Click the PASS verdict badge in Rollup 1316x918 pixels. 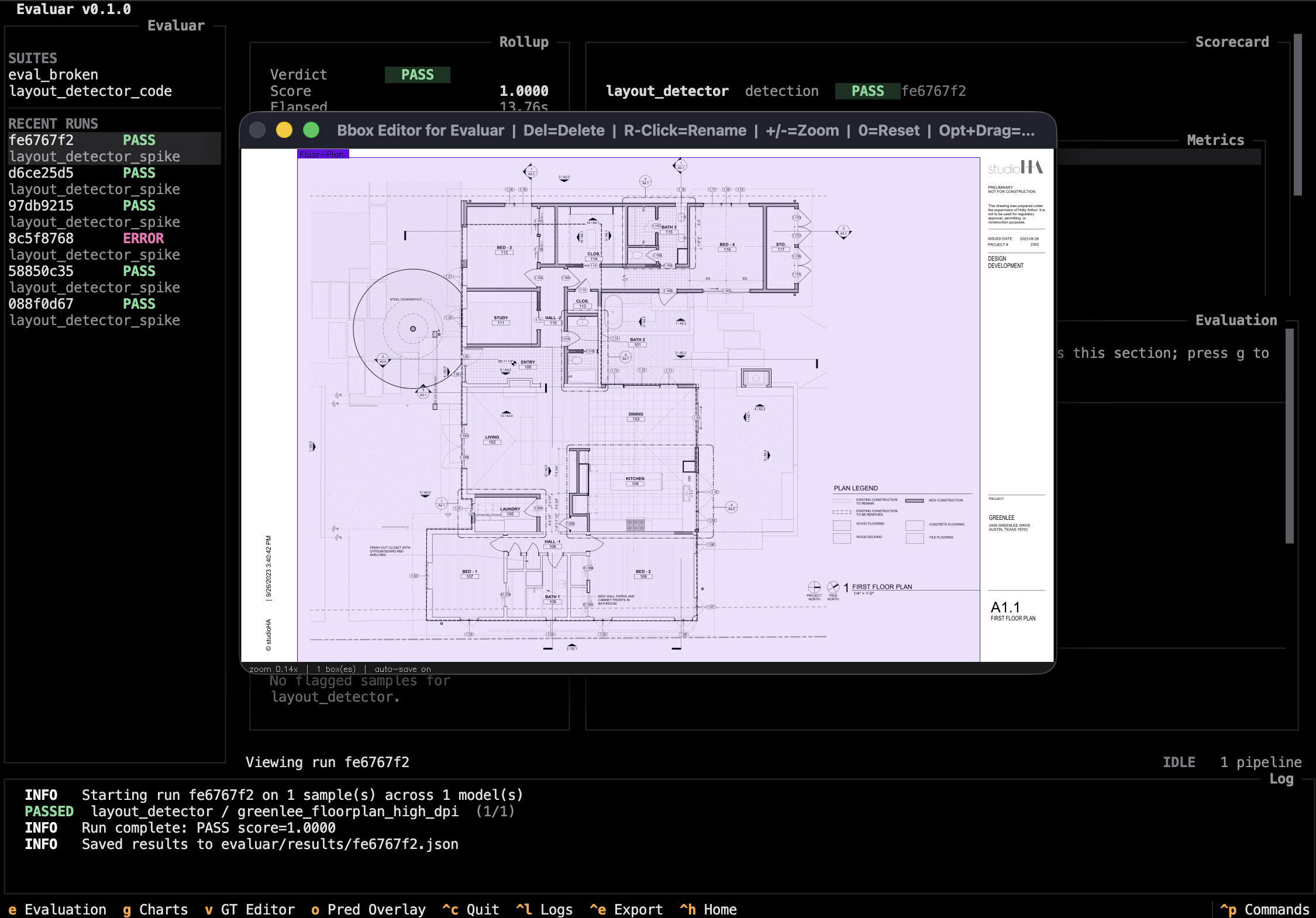(x=418, y=75)
